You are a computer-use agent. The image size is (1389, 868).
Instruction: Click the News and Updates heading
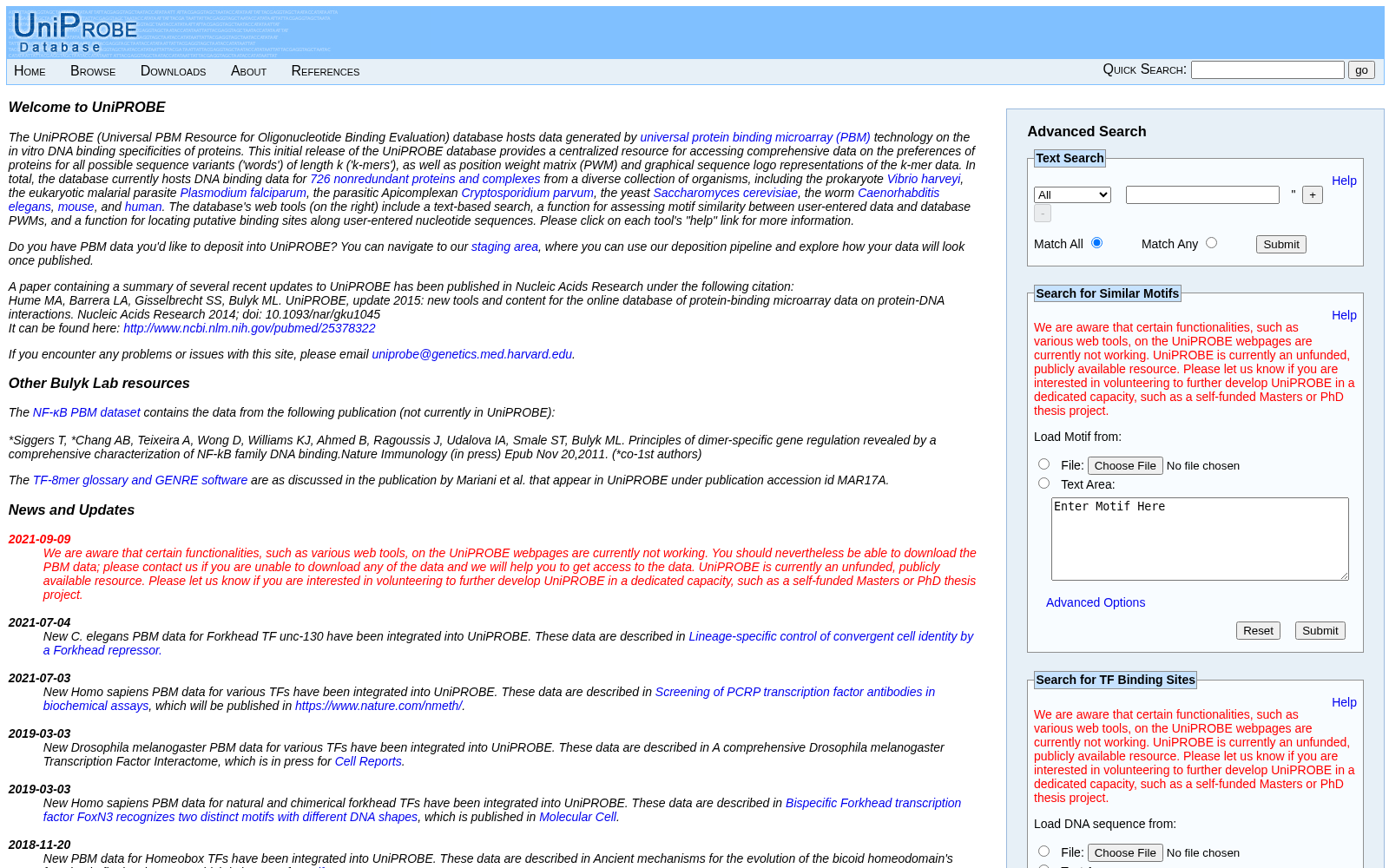(71, 510)
